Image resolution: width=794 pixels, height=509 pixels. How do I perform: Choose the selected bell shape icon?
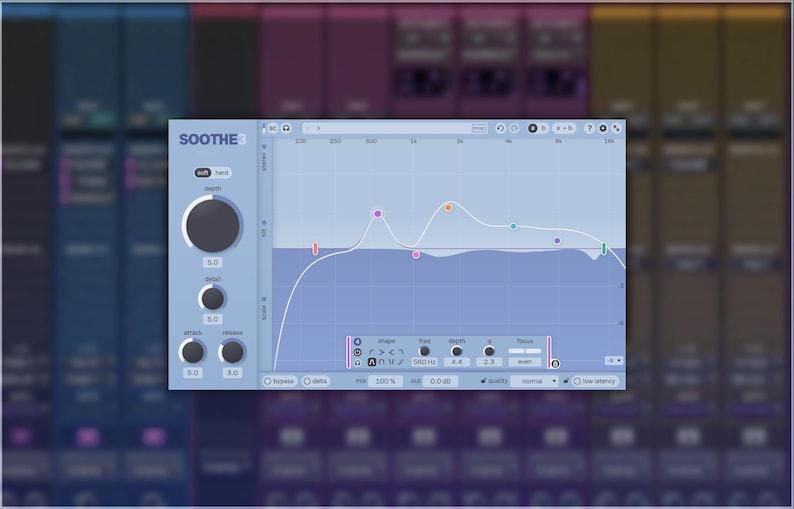(372, 362)
